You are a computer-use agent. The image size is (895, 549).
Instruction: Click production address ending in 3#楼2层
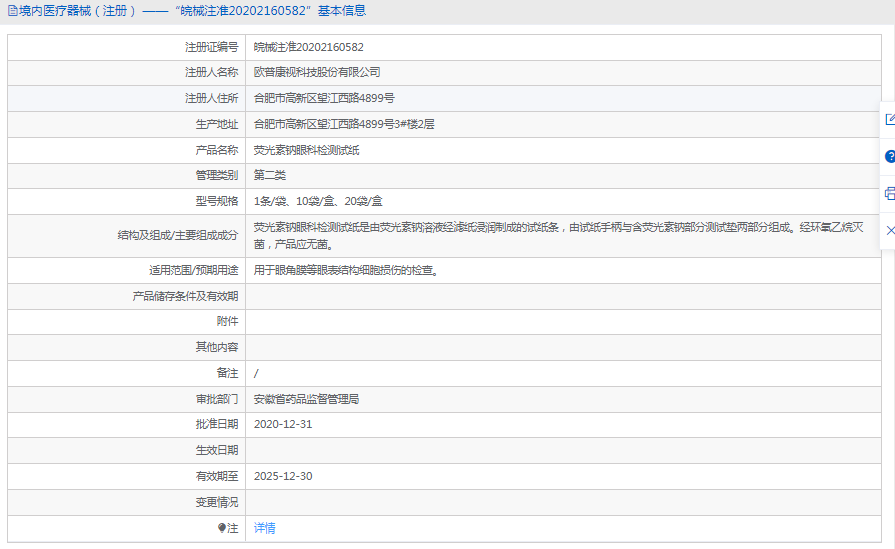pyautogui.click(x=344, y=124)
